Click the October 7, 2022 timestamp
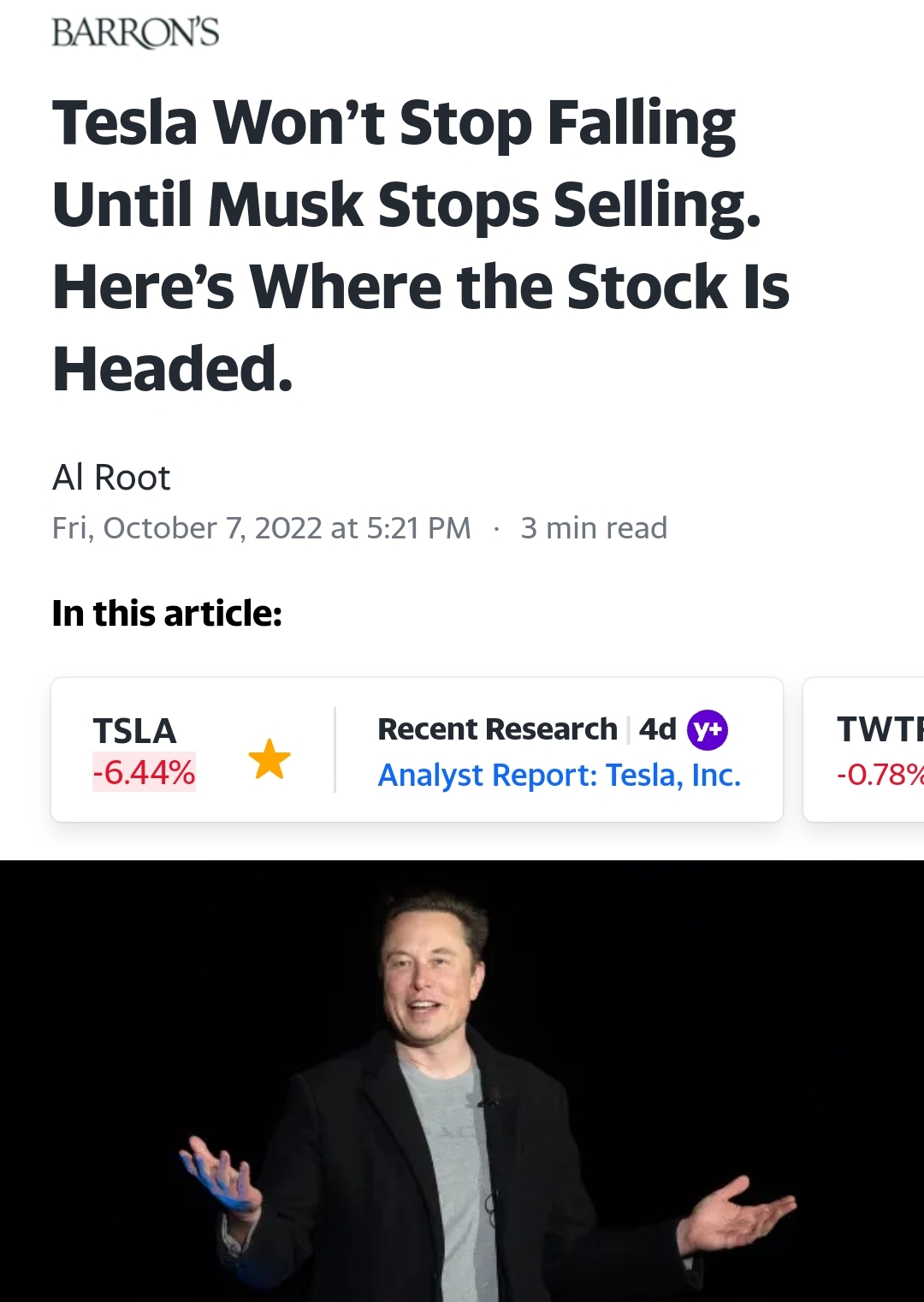 click(x=261, y=528)
